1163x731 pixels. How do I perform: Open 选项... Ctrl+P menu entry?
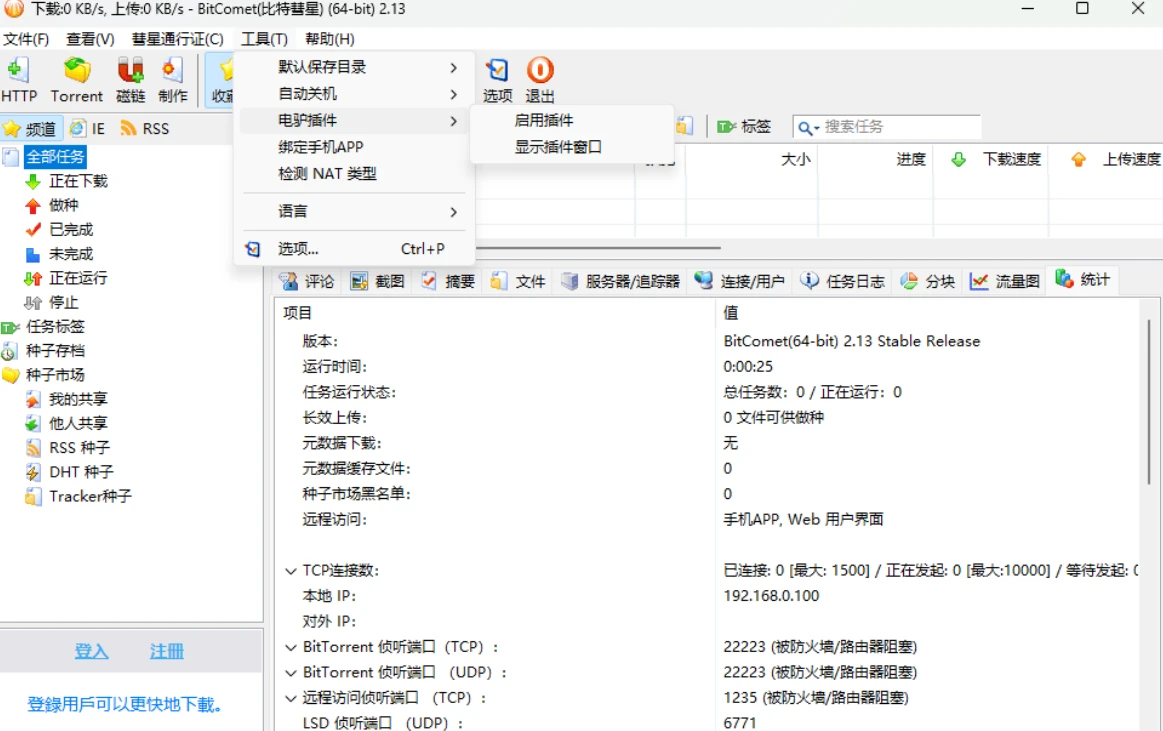click(x=355, y=249)
